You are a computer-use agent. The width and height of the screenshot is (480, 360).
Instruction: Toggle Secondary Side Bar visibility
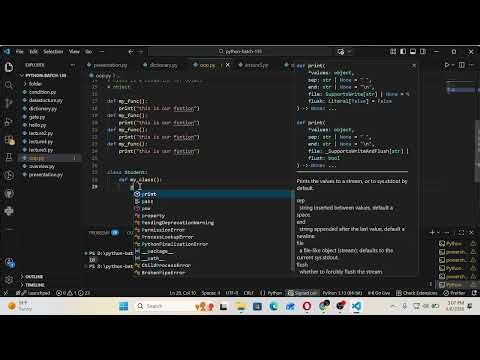pyautogui.click(x=423, y=52)
